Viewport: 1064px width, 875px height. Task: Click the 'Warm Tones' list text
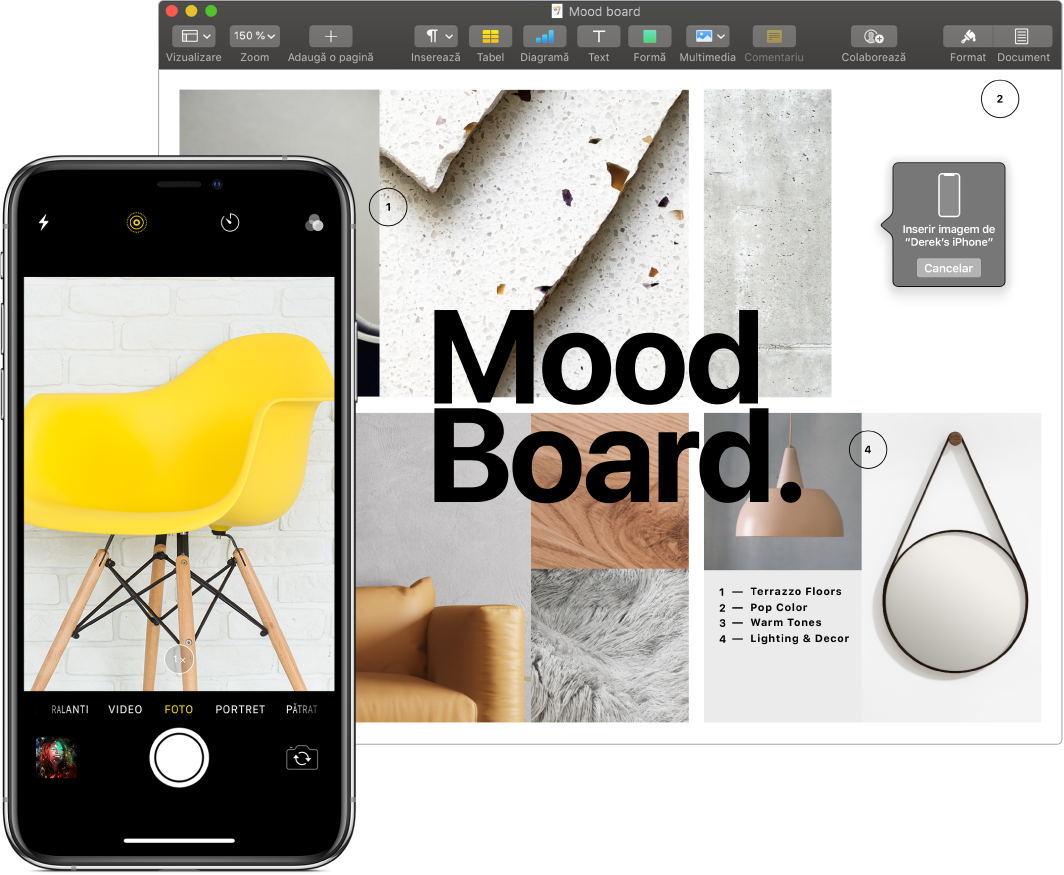786,622
